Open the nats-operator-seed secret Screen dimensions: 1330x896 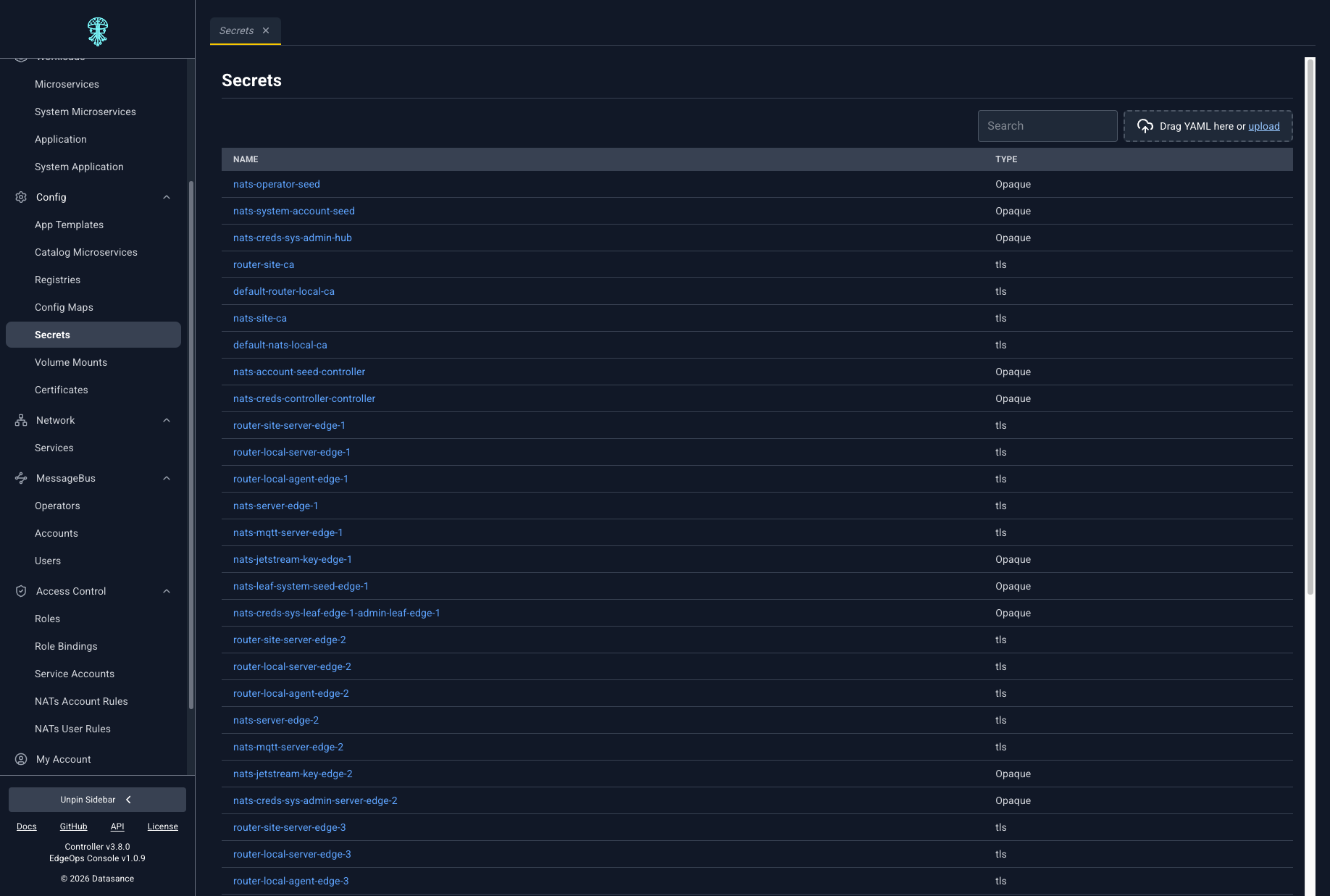[277, 184]
